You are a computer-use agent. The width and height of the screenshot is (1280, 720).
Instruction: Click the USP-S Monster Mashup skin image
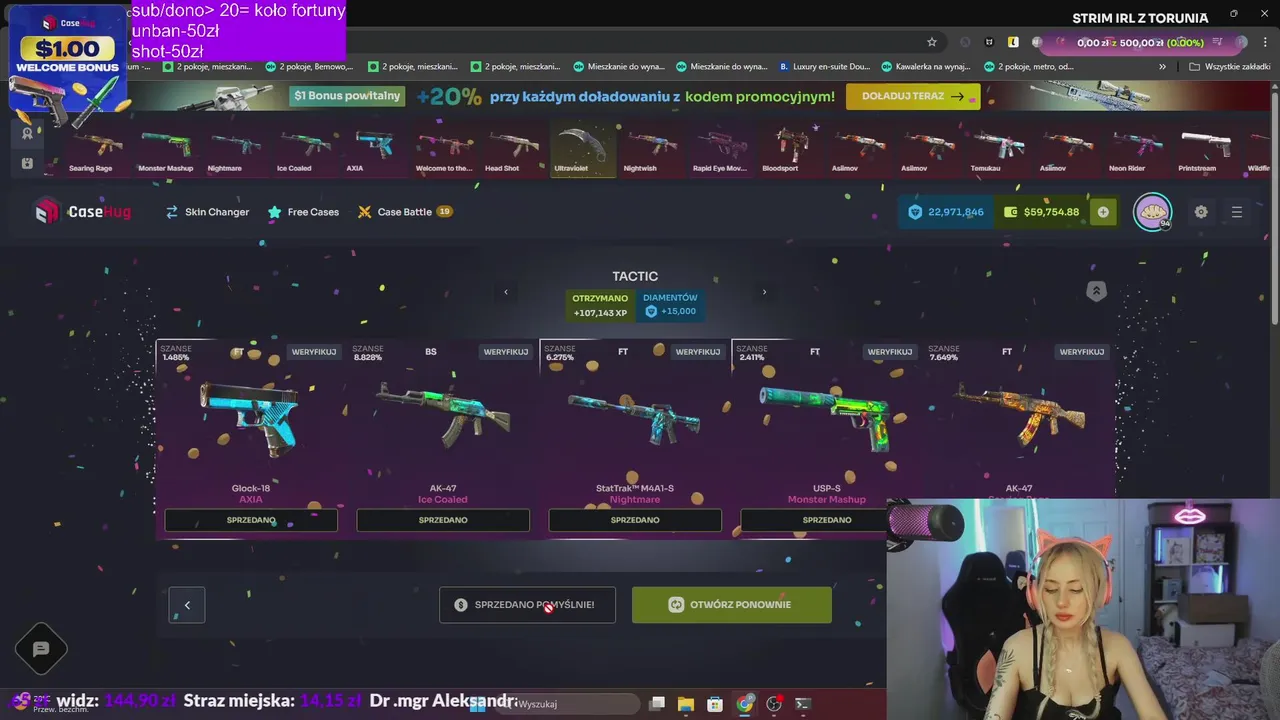coord(828,418)
